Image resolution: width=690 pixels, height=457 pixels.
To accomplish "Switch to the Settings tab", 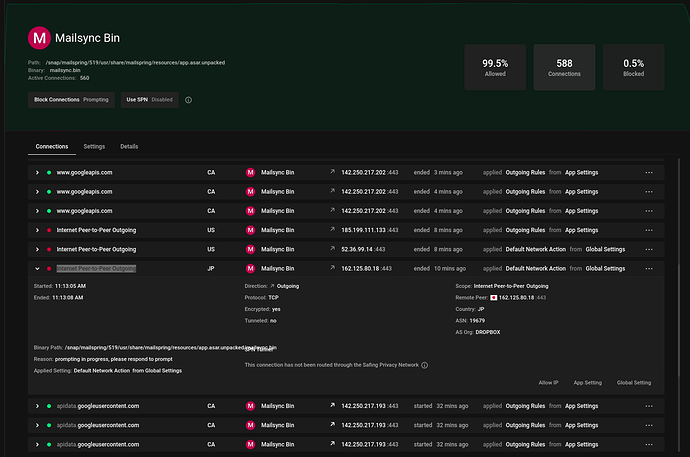I will [94, 146].
